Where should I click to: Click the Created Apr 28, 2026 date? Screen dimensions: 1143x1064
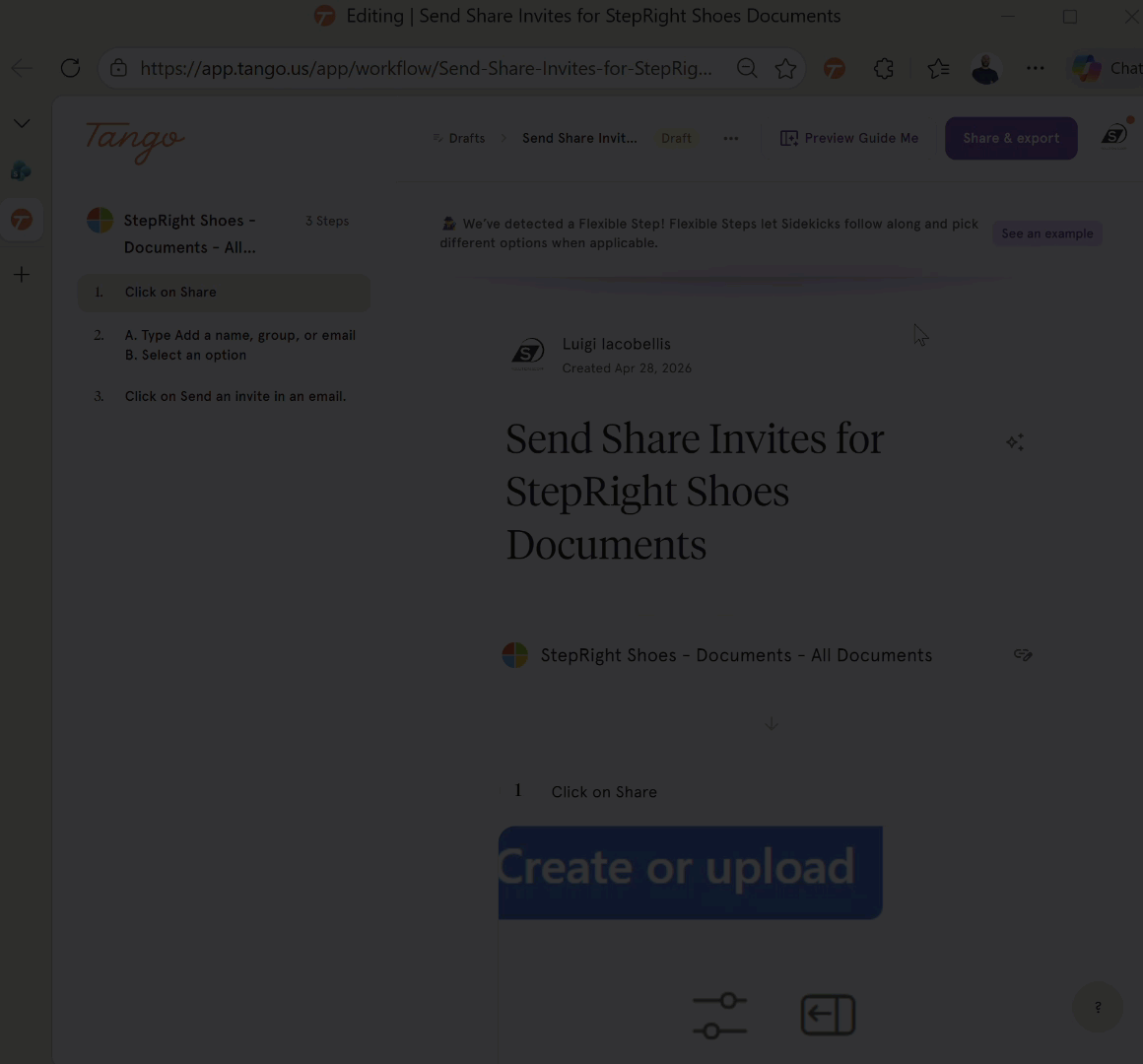click(627, 368)
